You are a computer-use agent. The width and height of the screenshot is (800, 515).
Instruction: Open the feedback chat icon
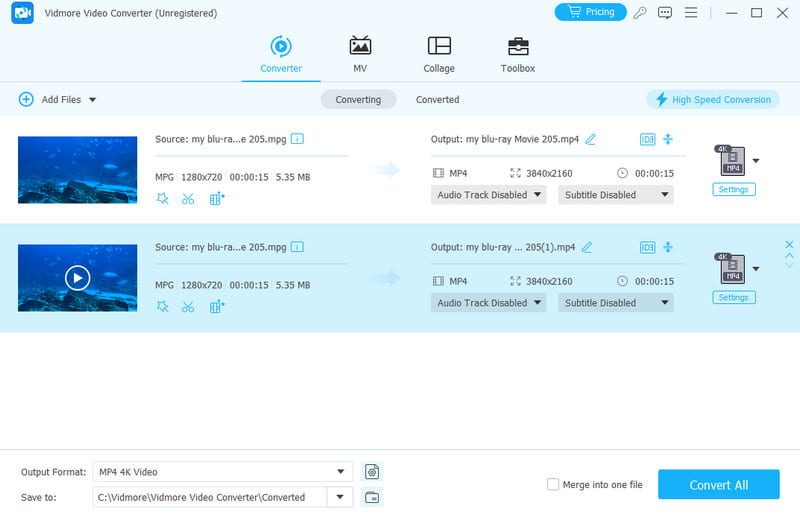[665, 13]
